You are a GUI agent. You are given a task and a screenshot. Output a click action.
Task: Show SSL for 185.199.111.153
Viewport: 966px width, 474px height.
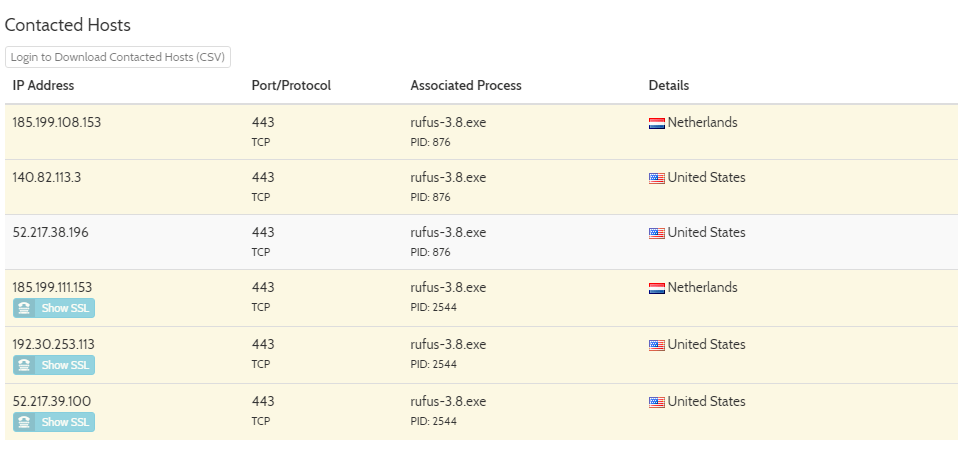[54, 308]
